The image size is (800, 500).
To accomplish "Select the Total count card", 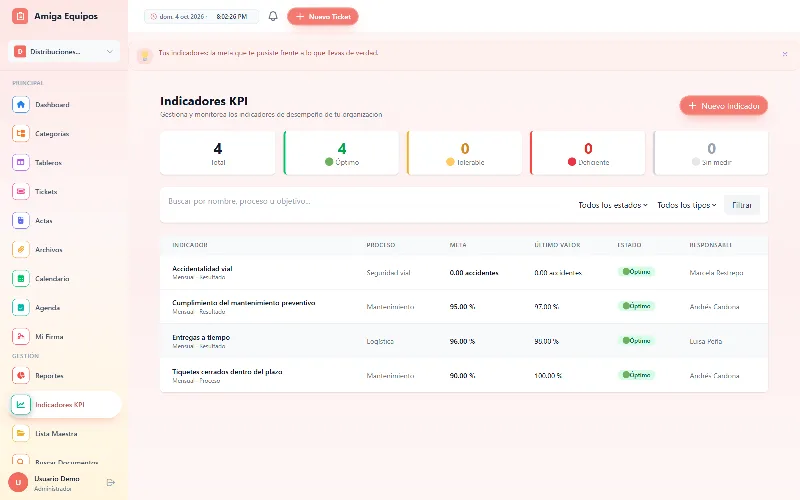I will [x=218, y=153].
